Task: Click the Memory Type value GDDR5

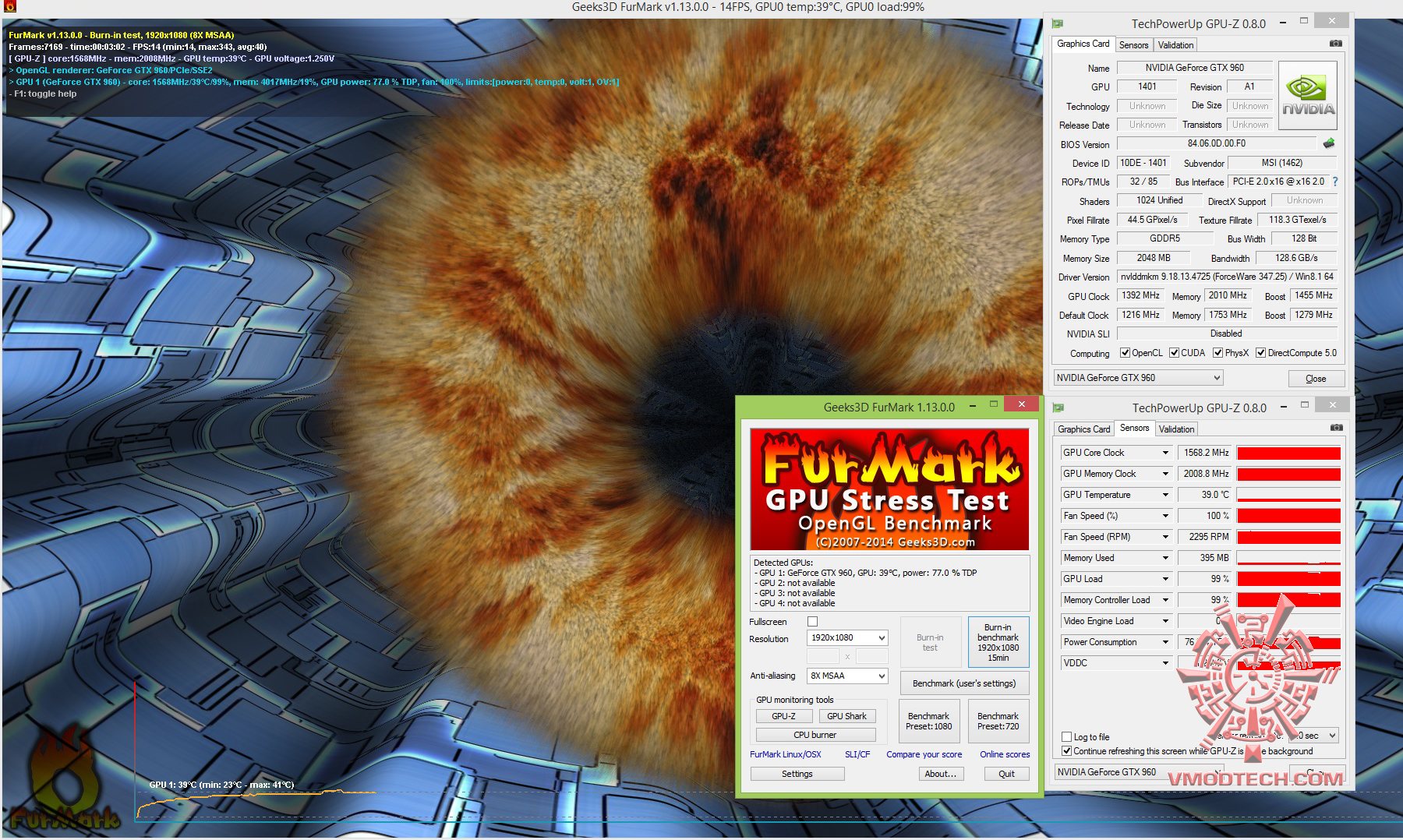Action: pyautogui.click(x=1165, y=238)
